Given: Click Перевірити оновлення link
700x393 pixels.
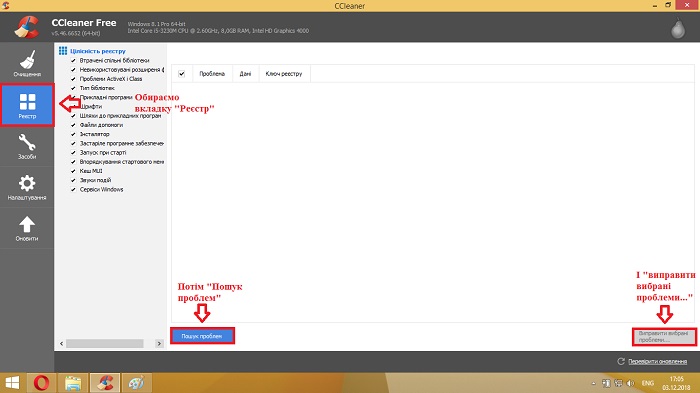Looking at the screenshot, I should tap(657, 361).
